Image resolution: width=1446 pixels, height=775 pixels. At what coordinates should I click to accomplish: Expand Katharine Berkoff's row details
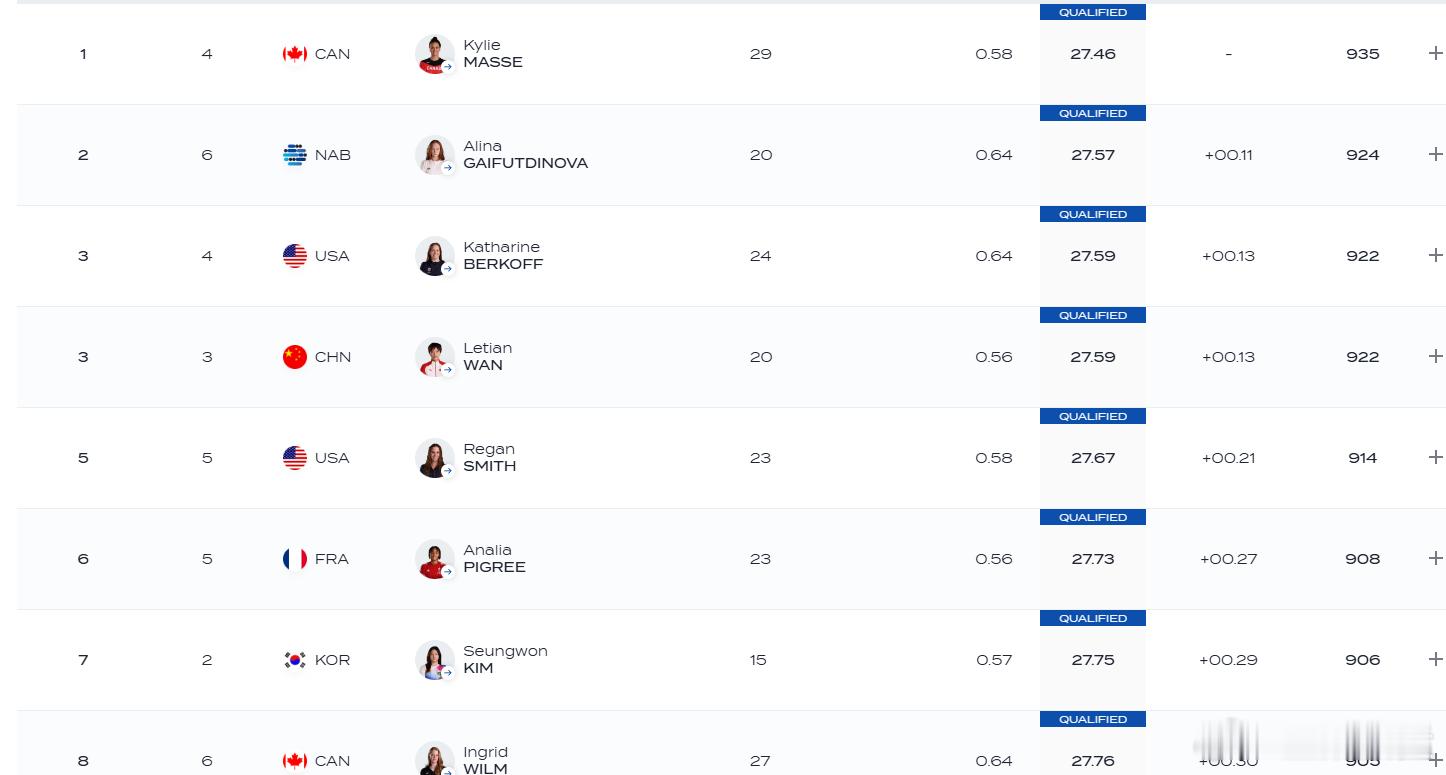[1435, 255]
